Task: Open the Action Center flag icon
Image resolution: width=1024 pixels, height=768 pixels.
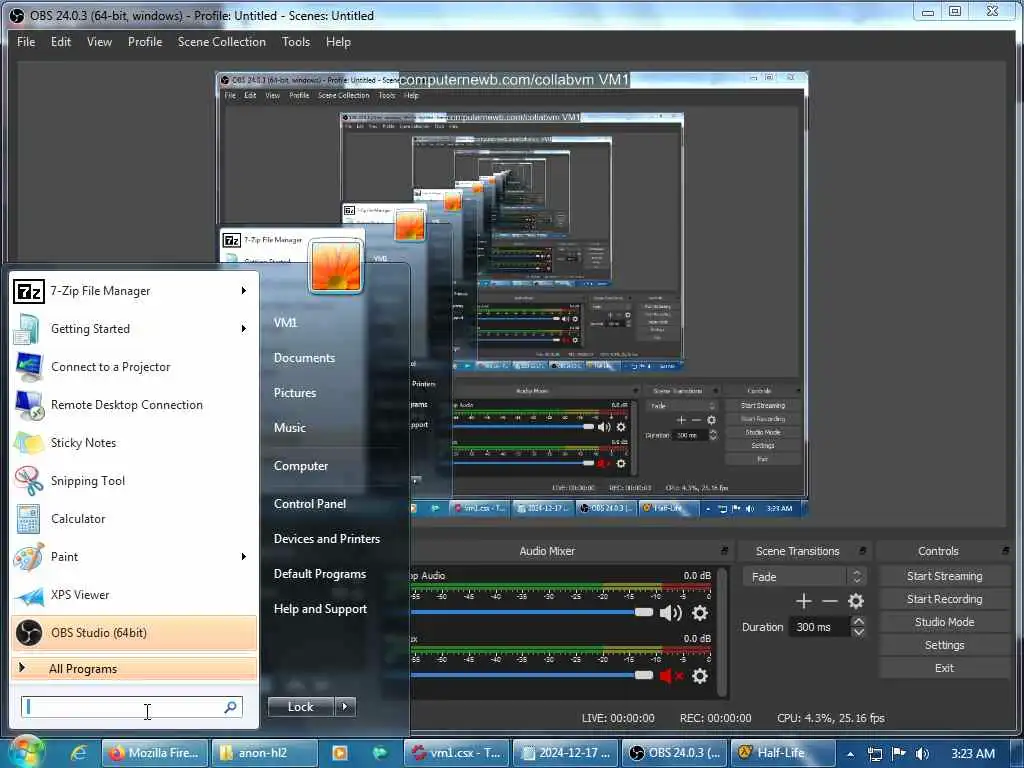Action: click(899, 754)
